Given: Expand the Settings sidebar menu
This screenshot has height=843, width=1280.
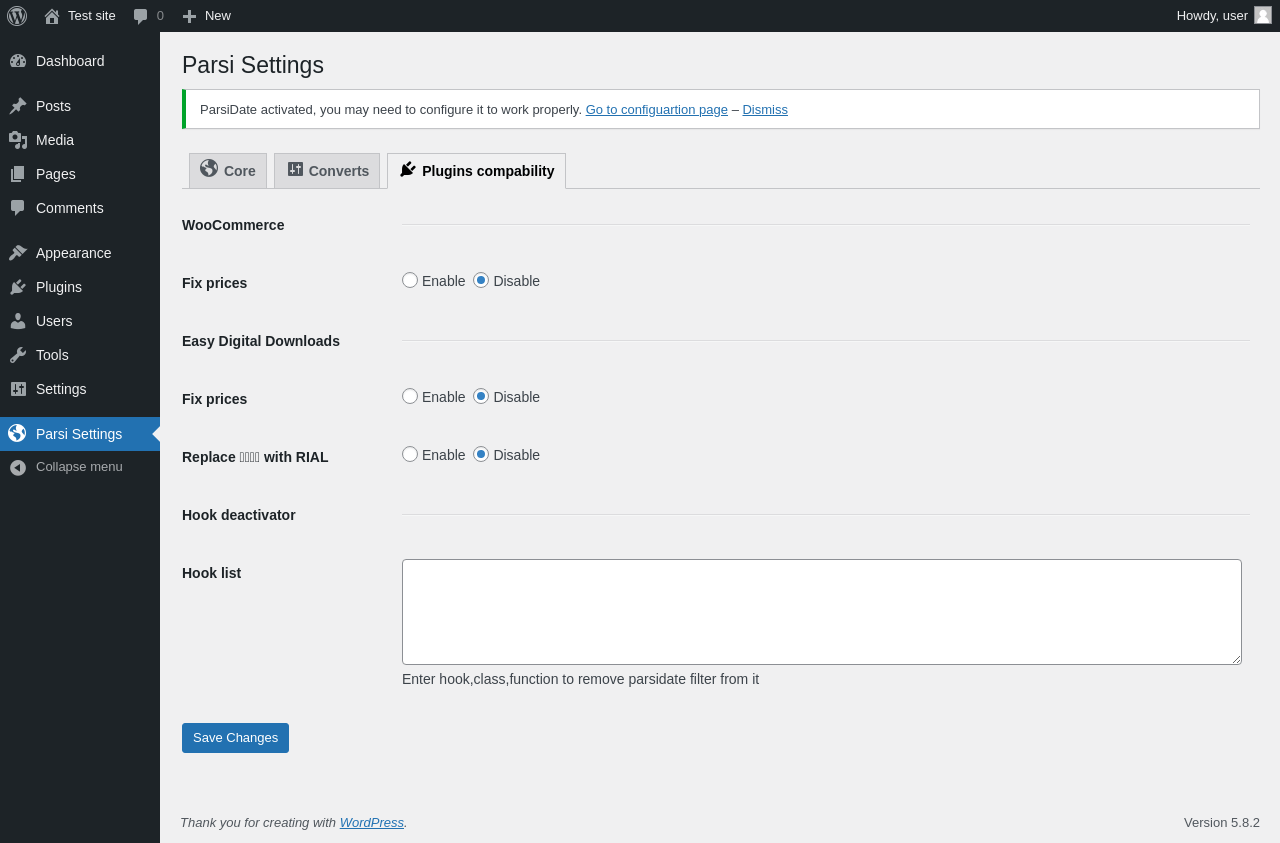Looking at the screenshot, I should 61,389.
